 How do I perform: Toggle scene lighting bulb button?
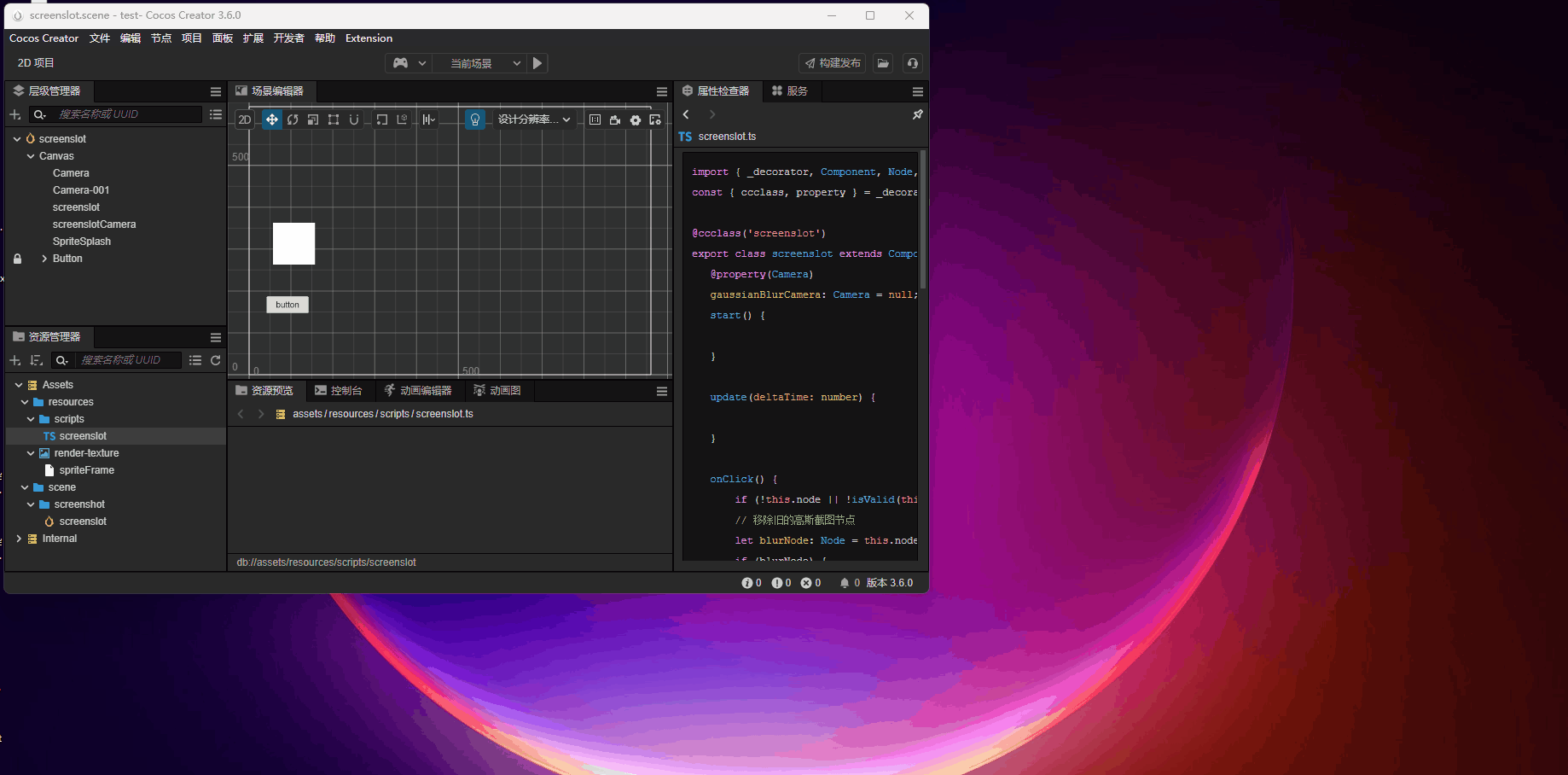click(475, 119)
